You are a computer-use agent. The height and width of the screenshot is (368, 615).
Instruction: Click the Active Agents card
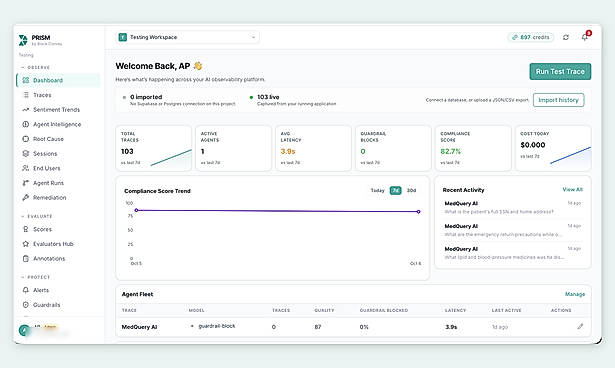(233, 148)
